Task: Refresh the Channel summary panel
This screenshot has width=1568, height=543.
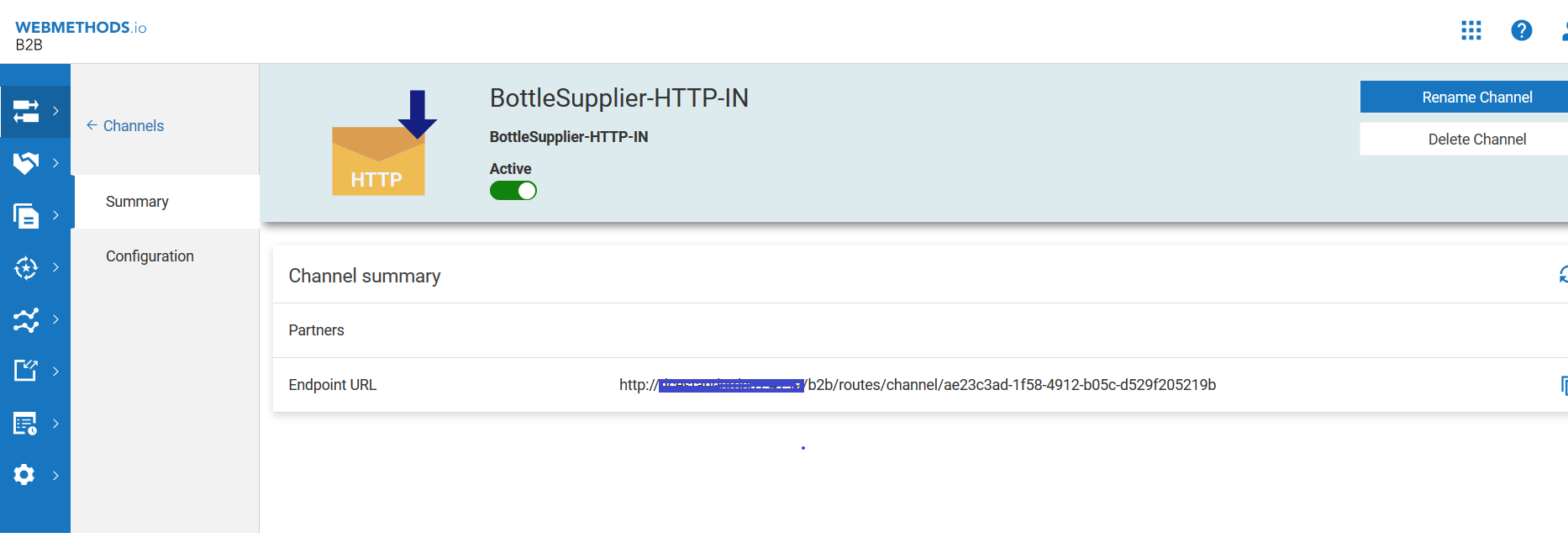Action: [1563, 275]
